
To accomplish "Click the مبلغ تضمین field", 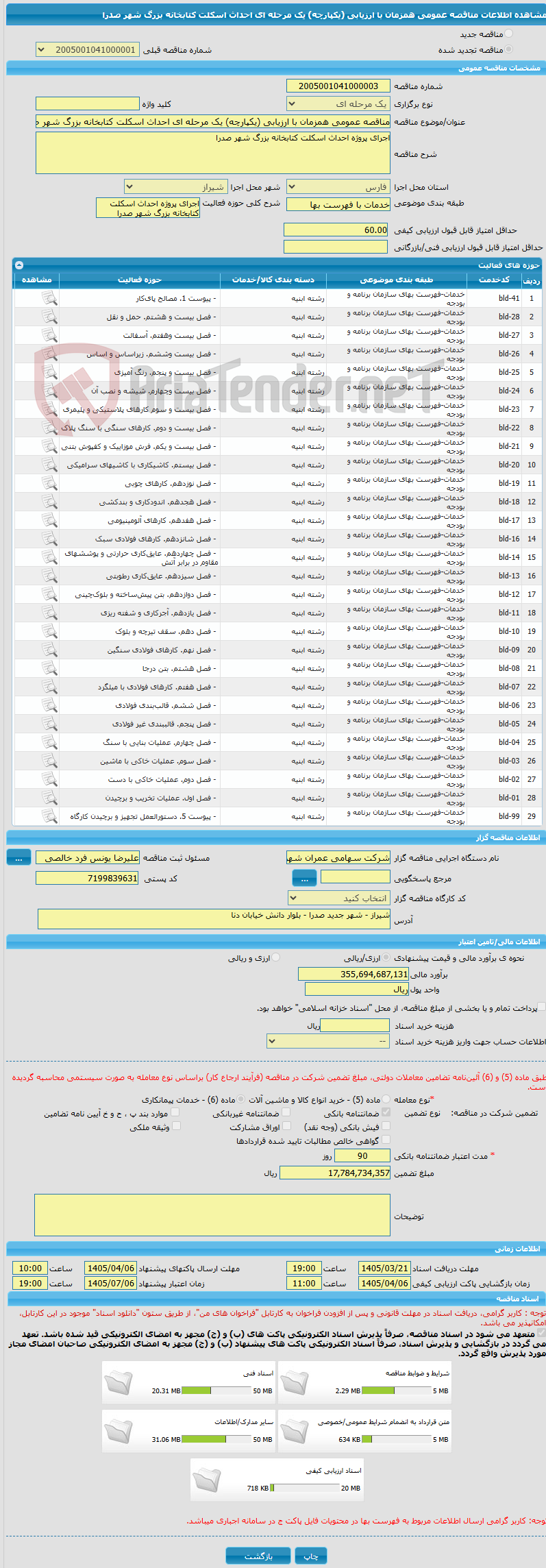I will (x=335, y=1173).
